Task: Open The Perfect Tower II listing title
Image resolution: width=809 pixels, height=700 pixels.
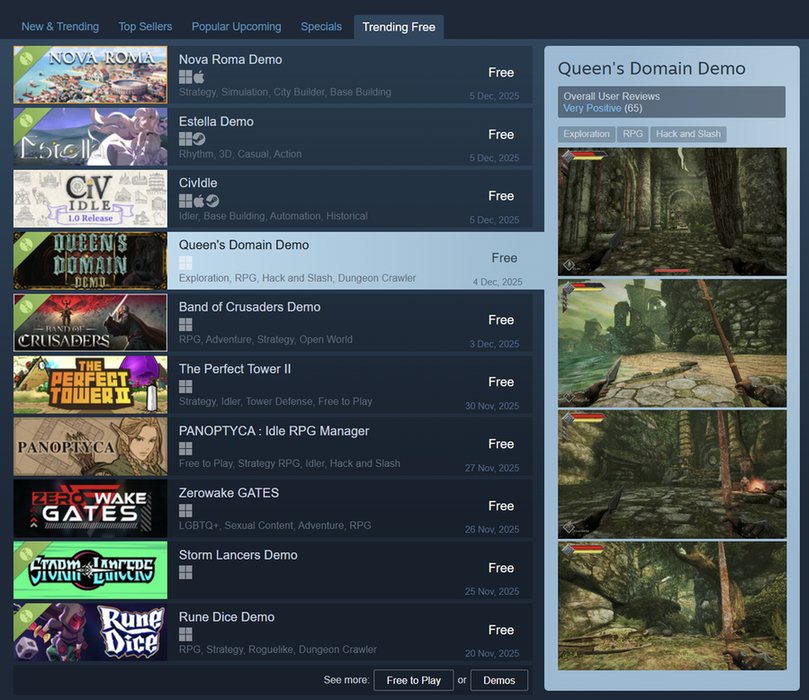Action: coord(235,369)
